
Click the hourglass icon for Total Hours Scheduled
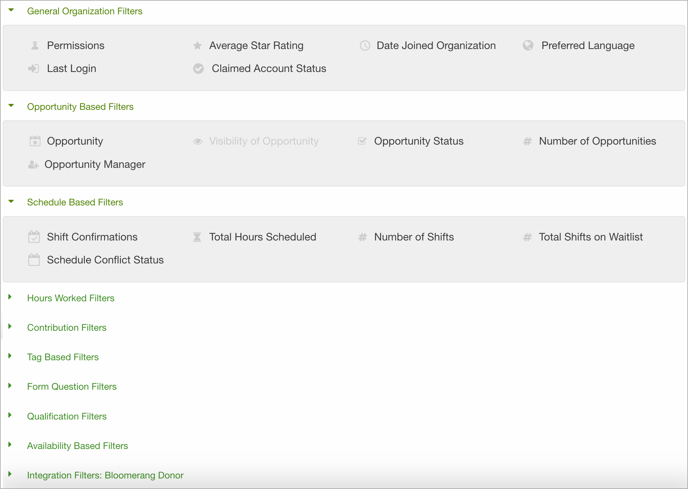197,237
